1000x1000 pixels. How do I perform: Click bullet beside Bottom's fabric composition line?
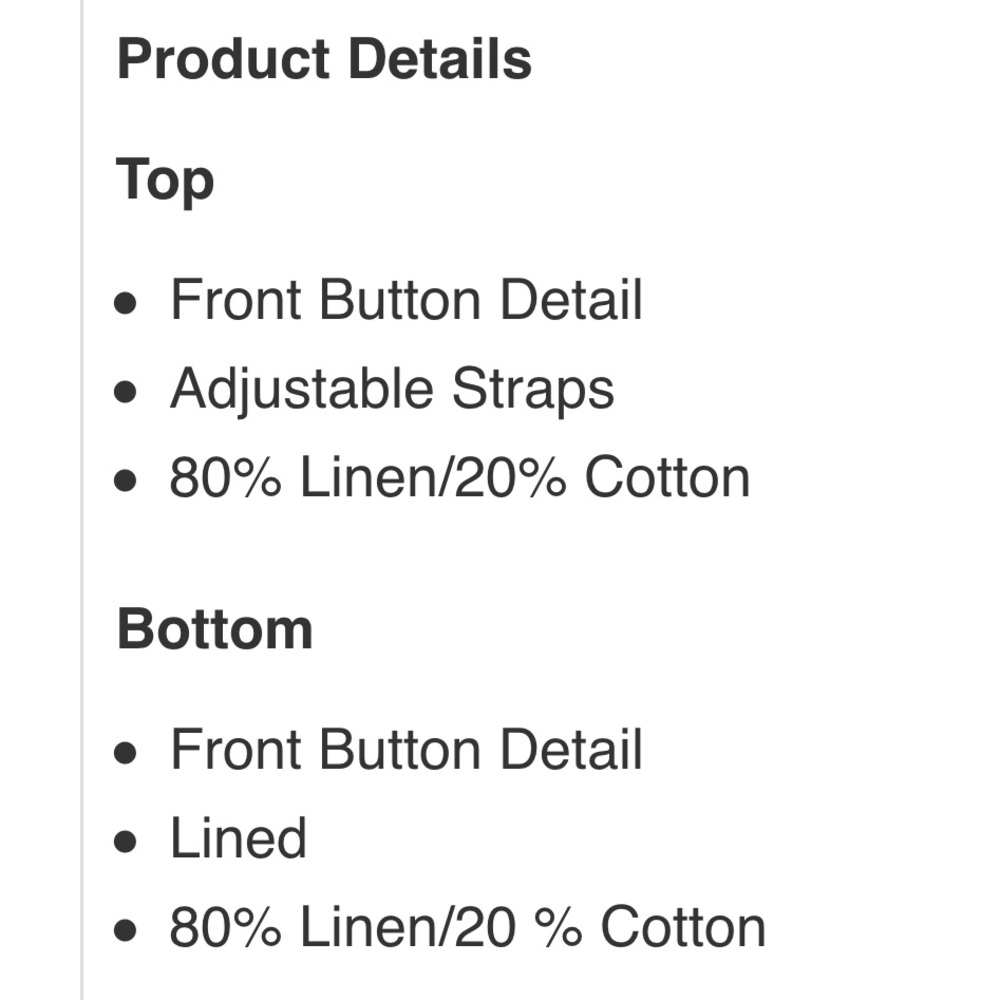click(125, 931)
